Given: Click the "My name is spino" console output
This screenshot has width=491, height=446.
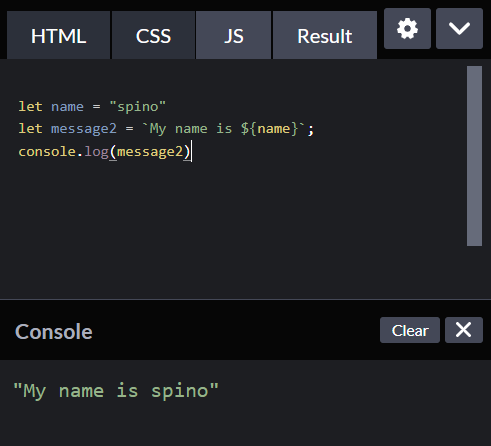Looking at the screenshot, I should (116, 391).
